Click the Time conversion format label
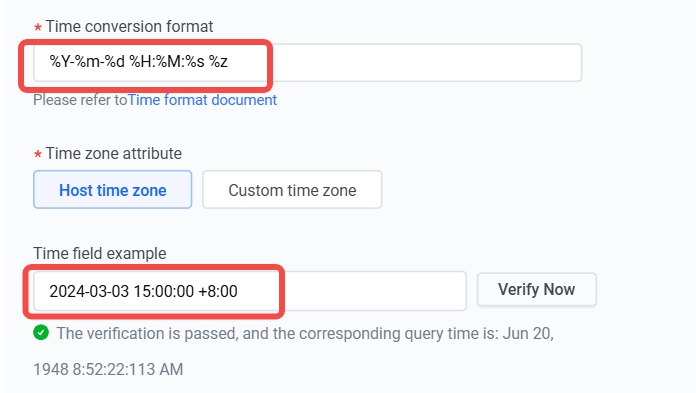The width and height of the screenshot is (696, 393). (x=129, y=27)
